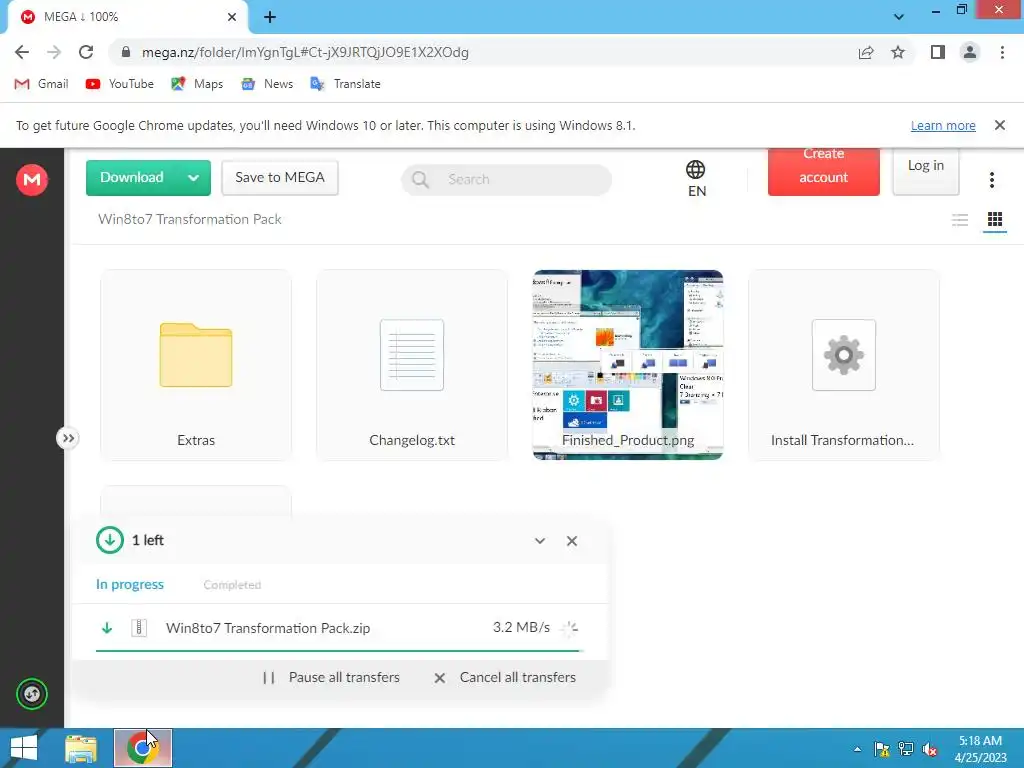Click the Log in button
The width and height of the screenshot is (1024, 768).
click(x=925, y=171)
